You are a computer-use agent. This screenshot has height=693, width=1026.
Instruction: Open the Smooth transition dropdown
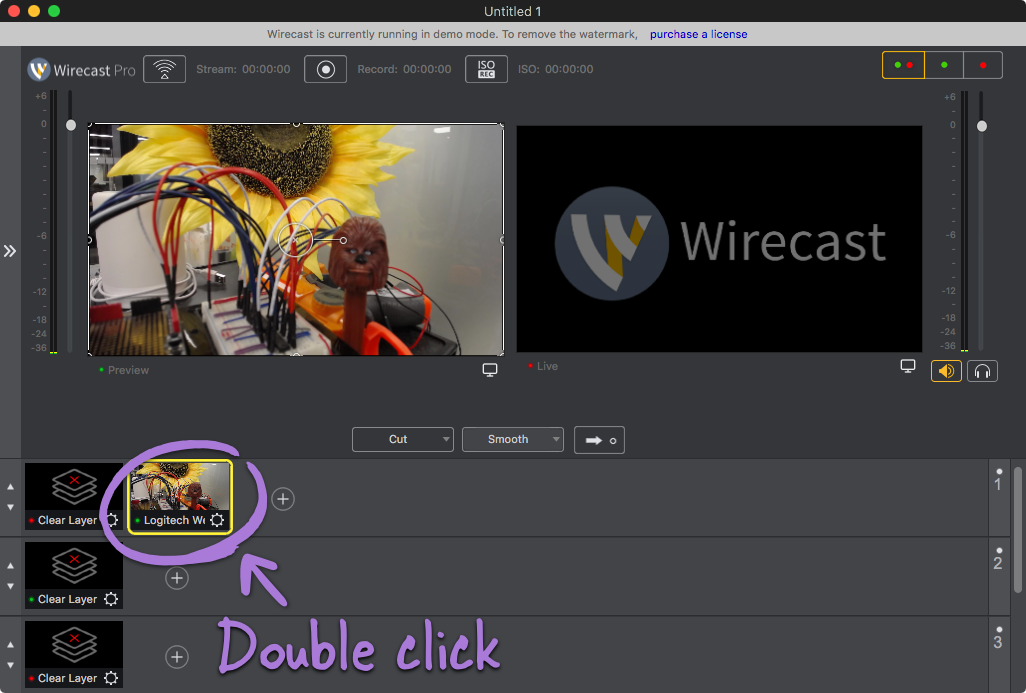click(512, 440)
